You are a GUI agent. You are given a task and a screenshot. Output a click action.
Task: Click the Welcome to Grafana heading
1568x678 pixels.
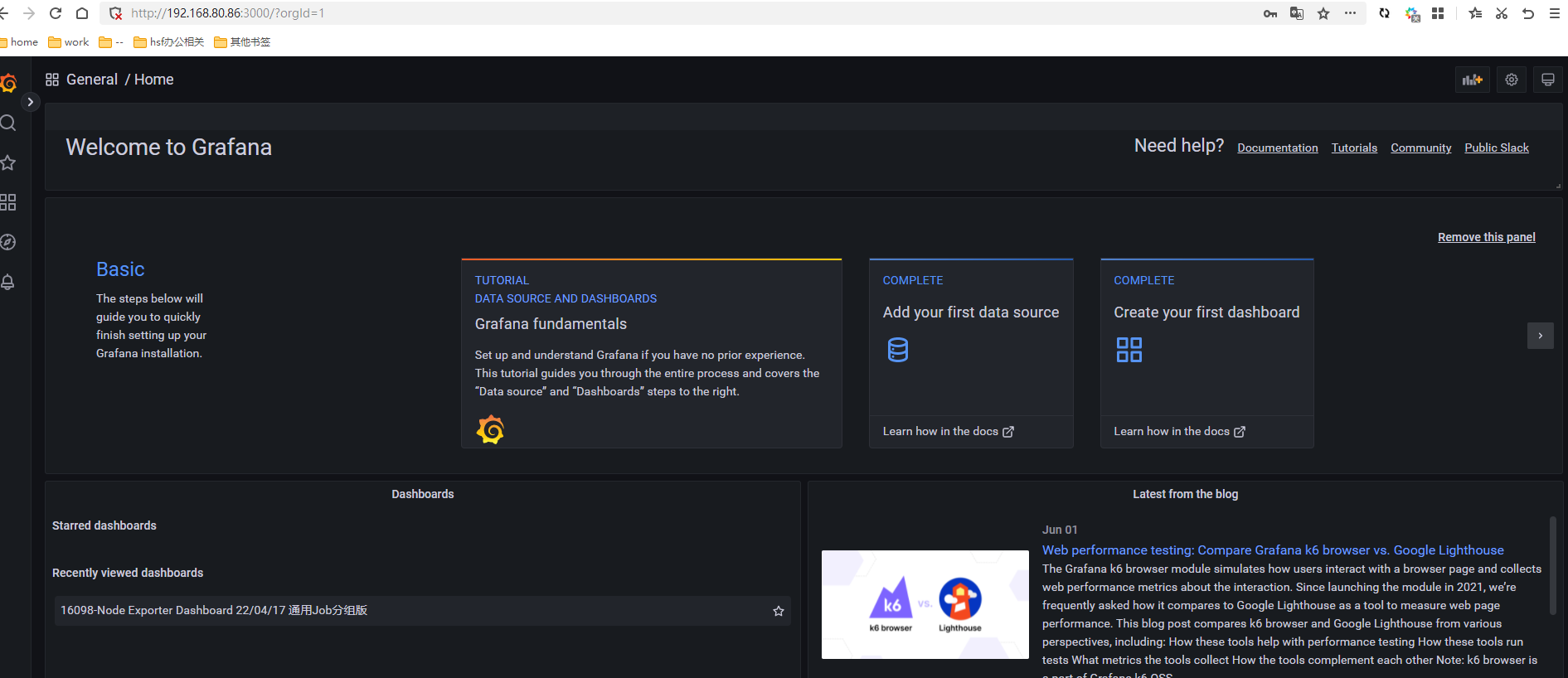[x=169, y=147]
